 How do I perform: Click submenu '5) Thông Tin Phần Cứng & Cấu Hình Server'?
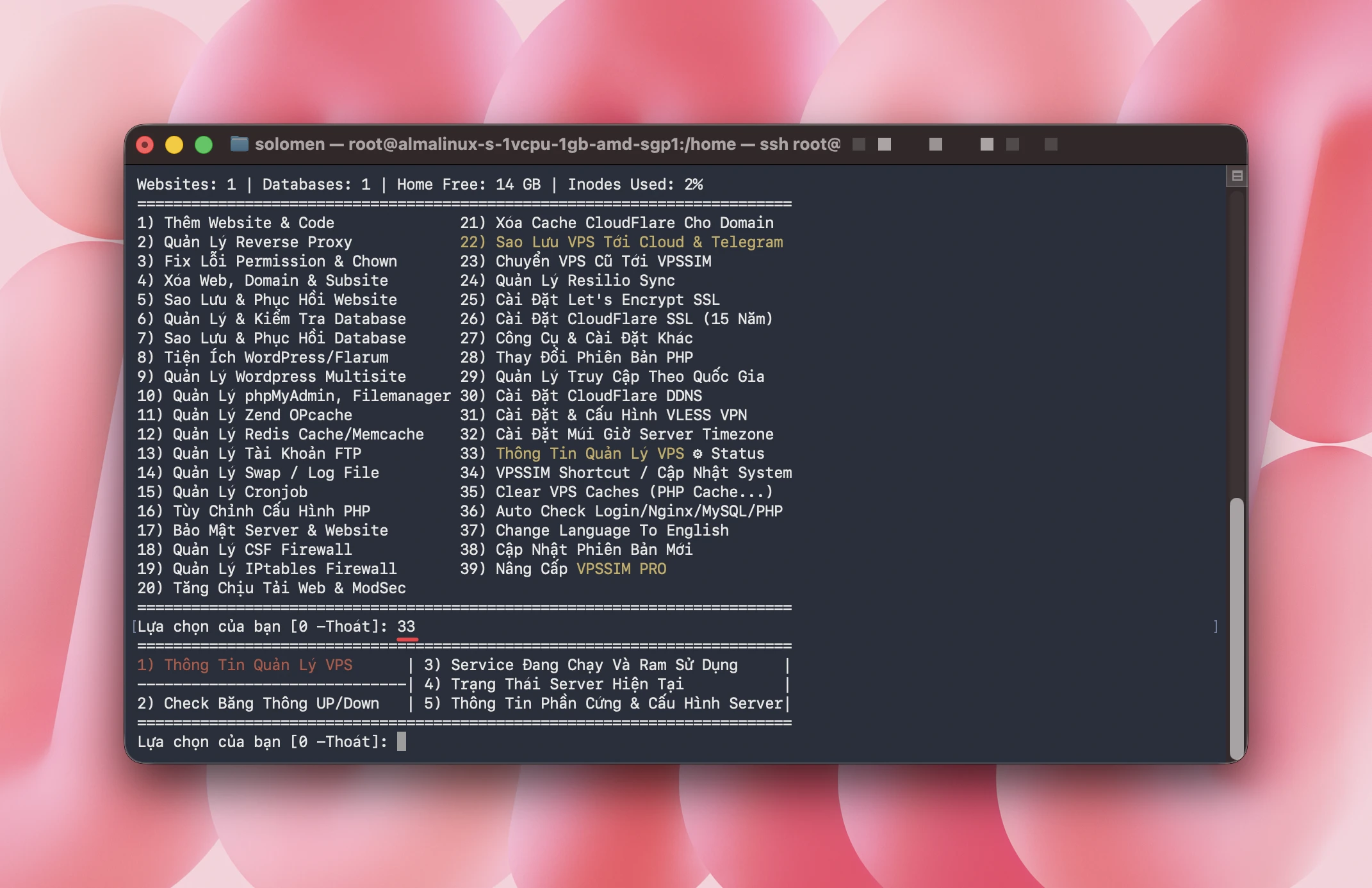pos(603,703)
